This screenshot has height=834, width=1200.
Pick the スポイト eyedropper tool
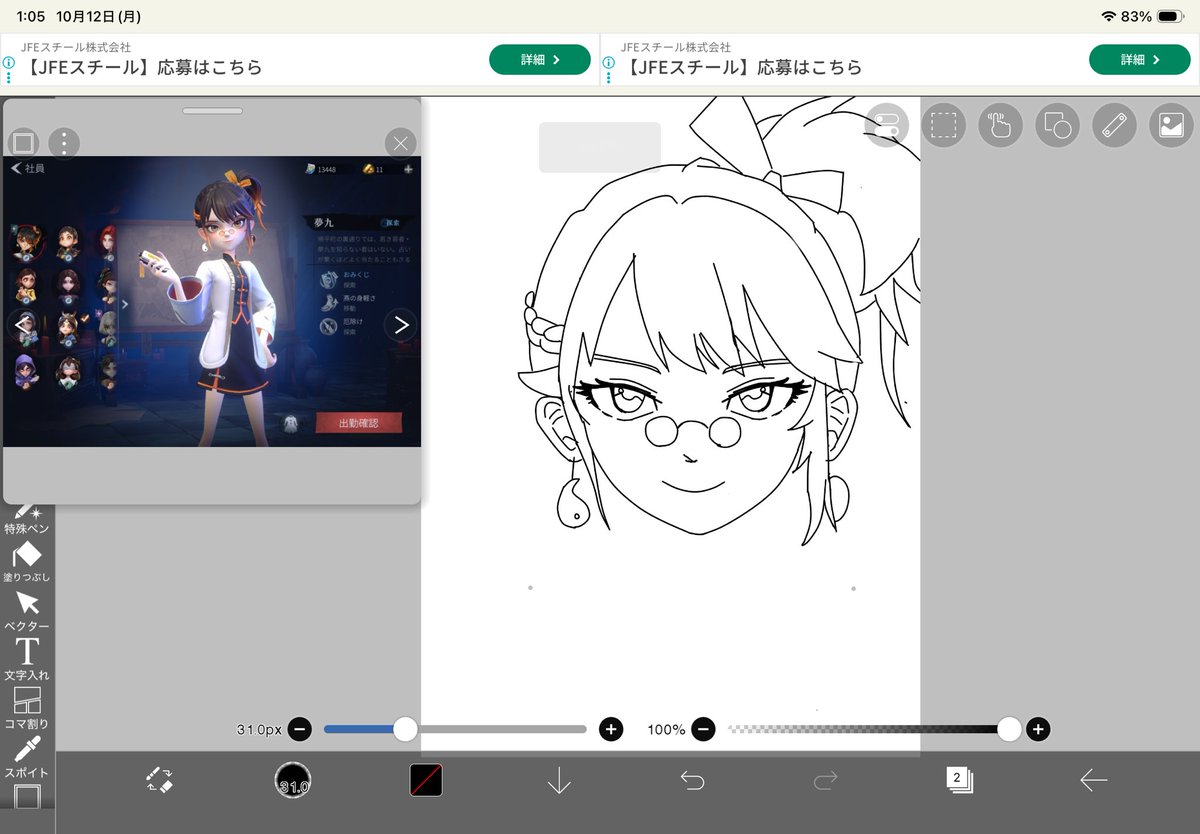click(27, 757)
